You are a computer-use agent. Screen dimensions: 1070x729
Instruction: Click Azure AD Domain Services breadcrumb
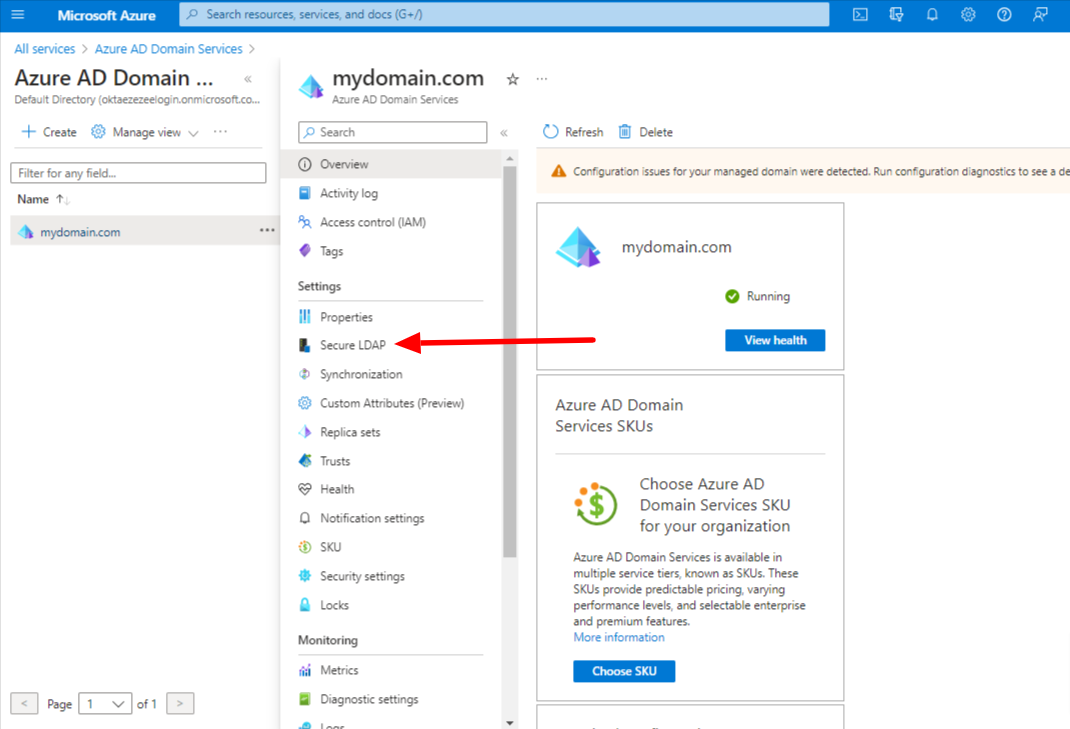coord(169,49)
